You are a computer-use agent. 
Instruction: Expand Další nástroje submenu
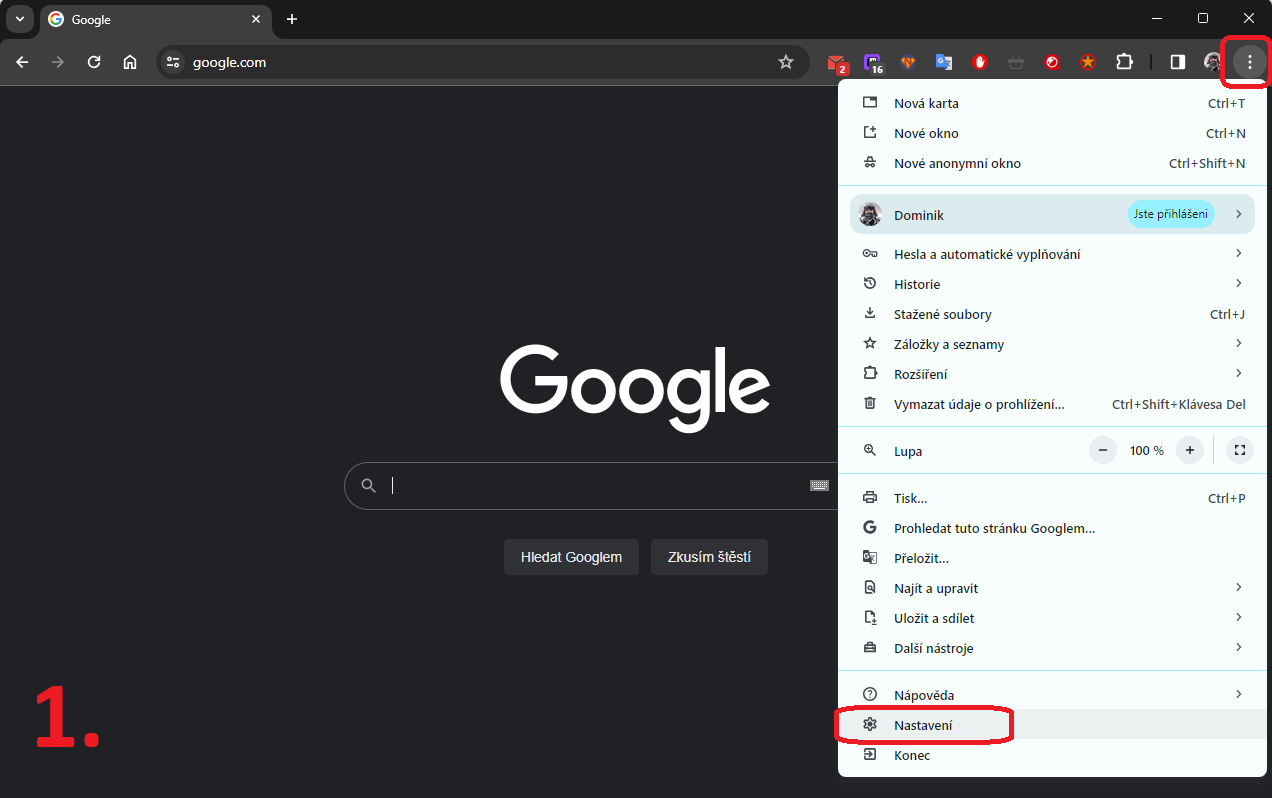tap(1050, 648)
